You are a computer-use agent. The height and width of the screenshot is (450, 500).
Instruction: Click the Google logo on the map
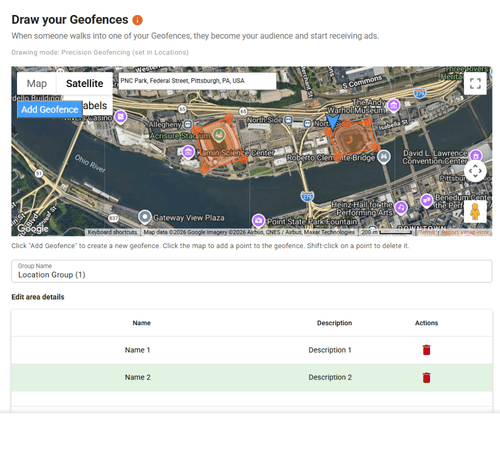[x=33, y=228]
